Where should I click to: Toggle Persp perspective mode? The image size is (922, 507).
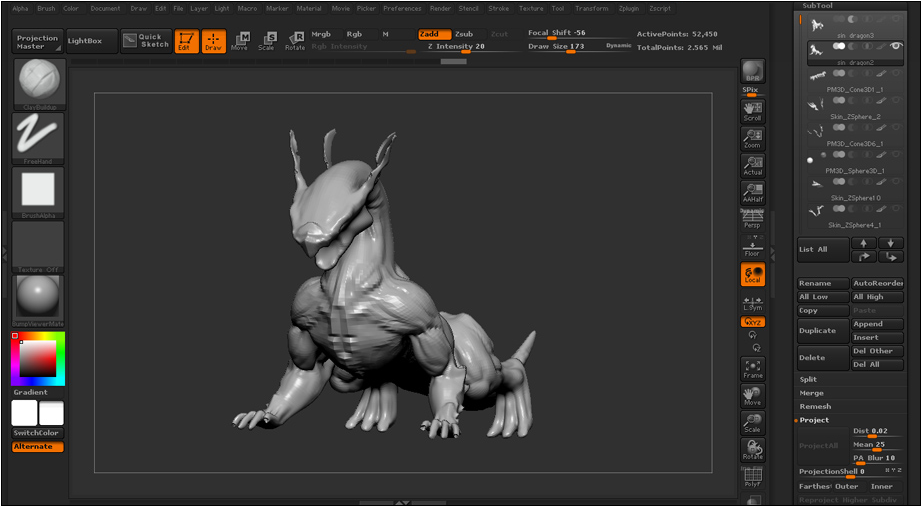(x=753, y=219)
